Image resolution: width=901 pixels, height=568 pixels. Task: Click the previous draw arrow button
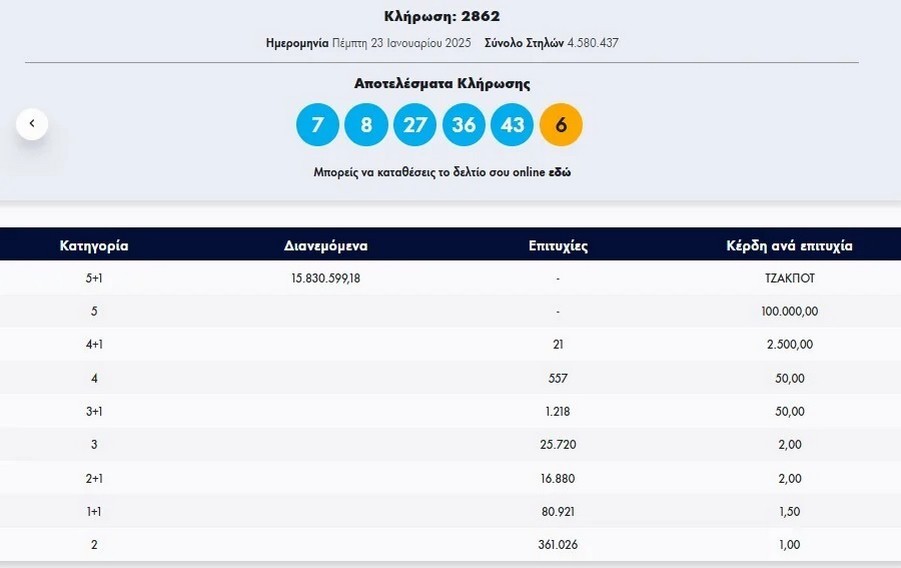pos(32,124)
